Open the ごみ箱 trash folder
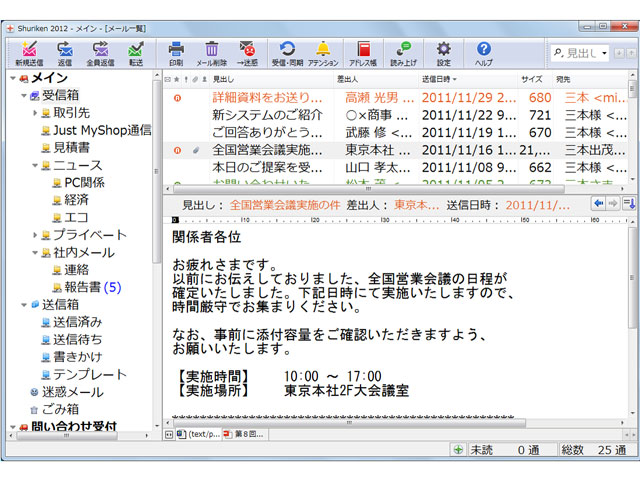640x480 pixels. [x=55, y=409]
